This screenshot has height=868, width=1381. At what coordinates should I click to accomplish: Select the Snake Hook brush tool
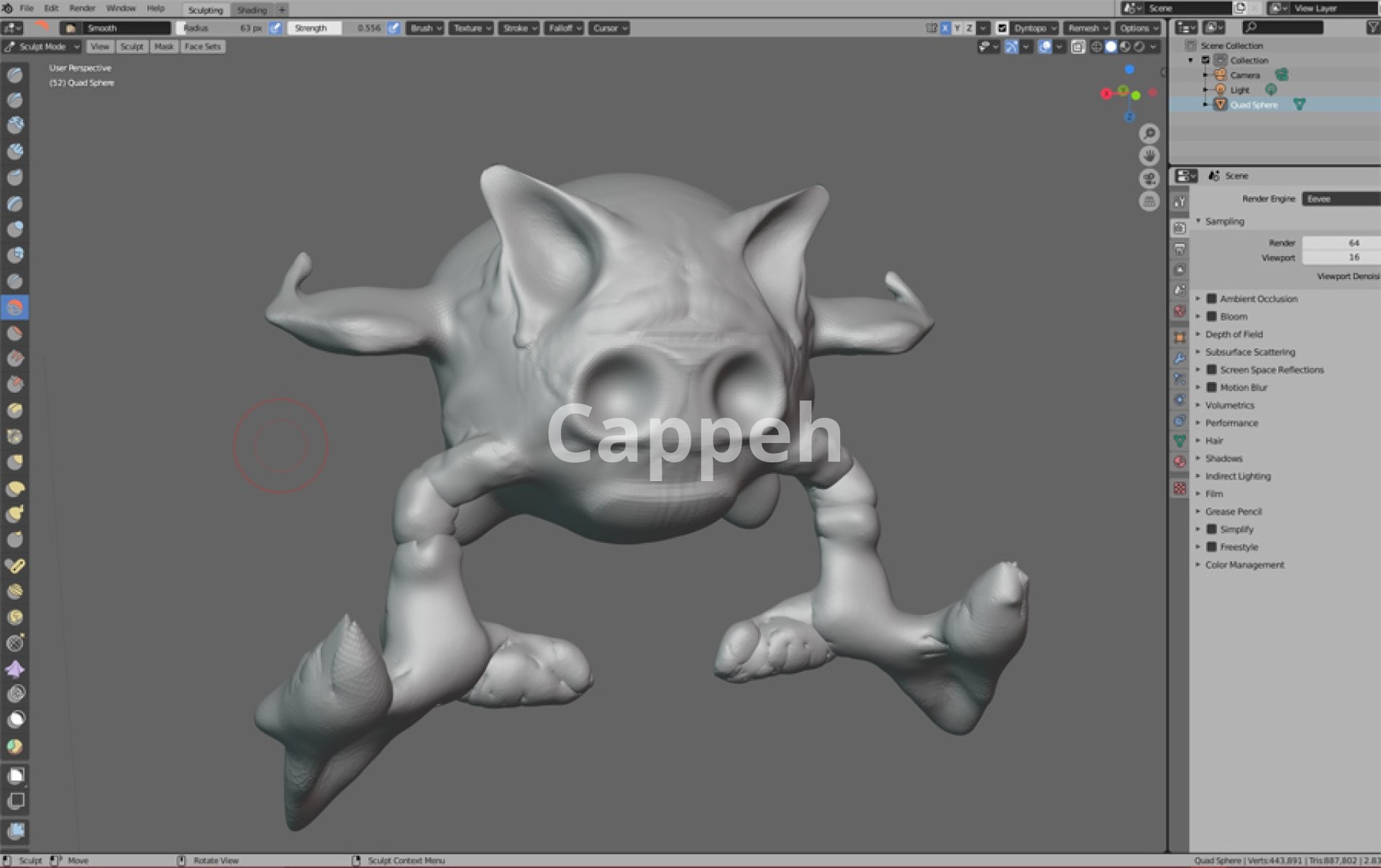[x=15, y=513]
